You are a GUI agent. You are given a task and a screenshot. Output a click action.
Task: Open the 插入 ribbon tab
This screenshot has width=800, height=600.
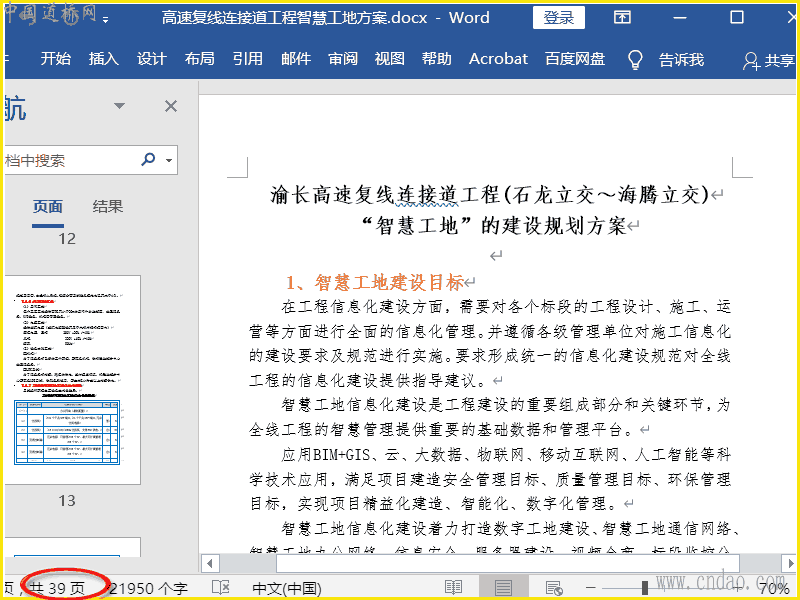click(x=104, y=59)
